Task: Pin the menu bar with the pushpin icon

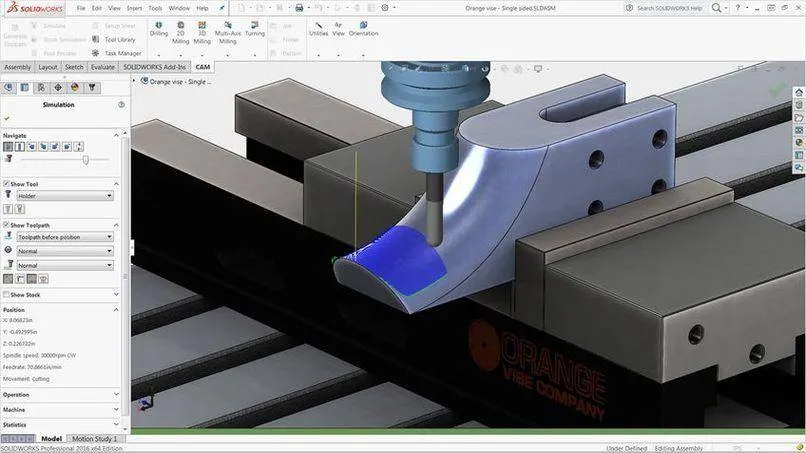Action: tap(222, 8)
